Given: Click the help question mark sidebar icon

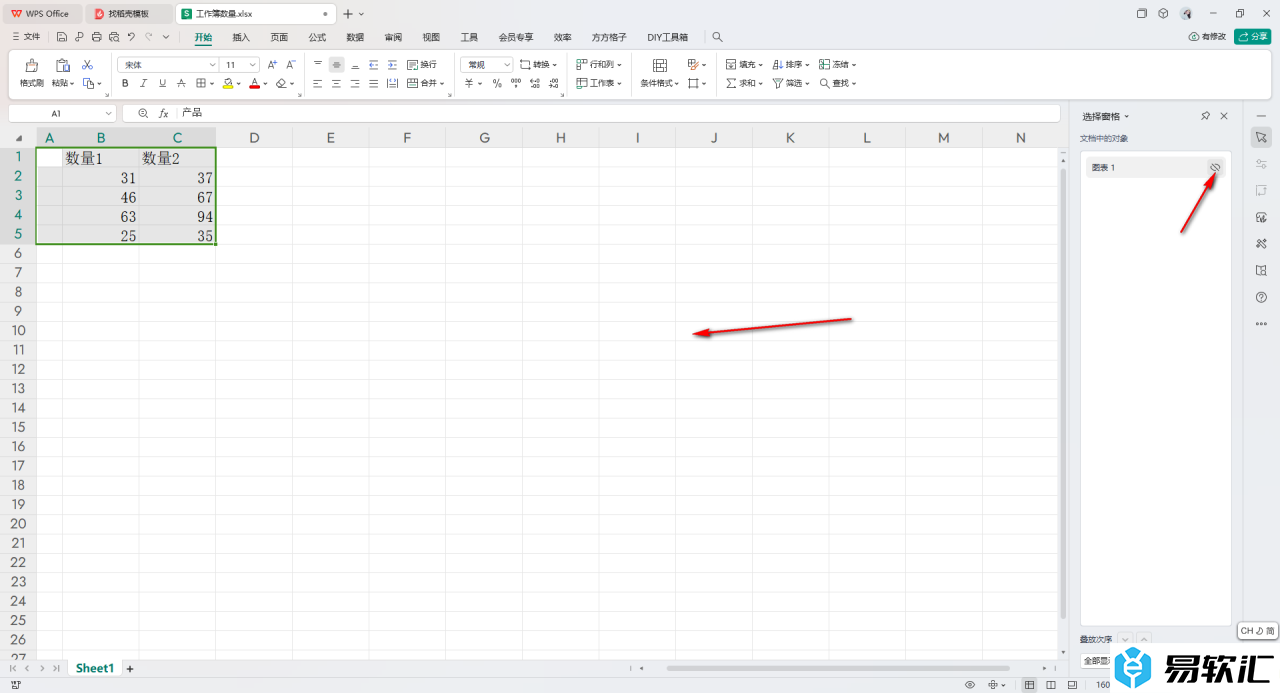Looking at the screenshot, I should click(1261, 297).
